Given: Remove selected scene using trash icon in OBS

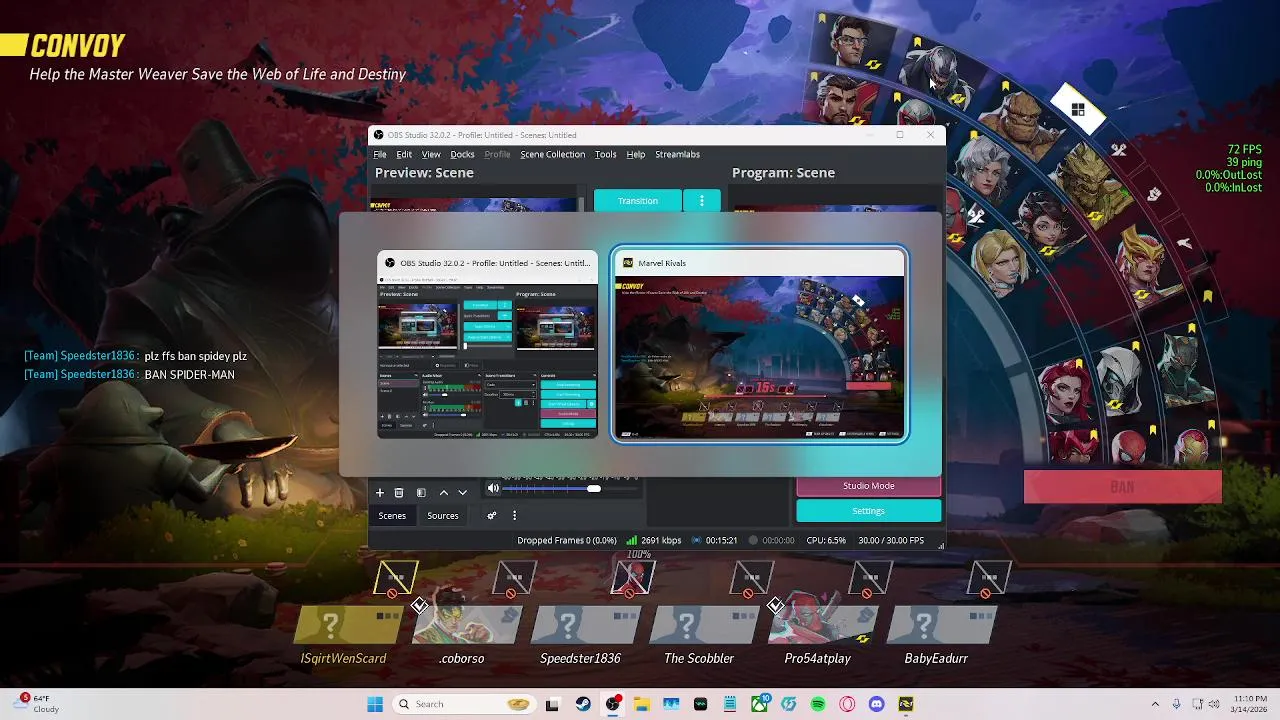Looking at the screenshot, I should (x=399, y=492).
